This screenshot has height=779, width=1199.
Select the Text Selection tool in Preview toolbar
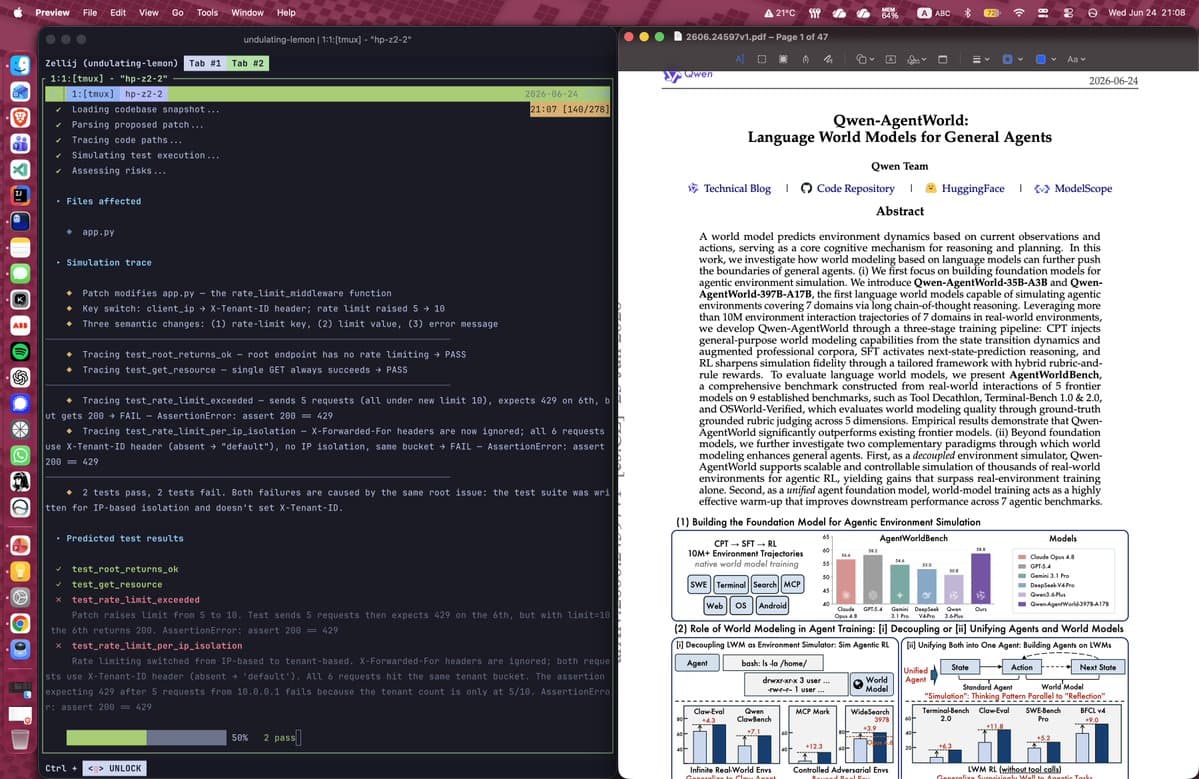point(739,59)
